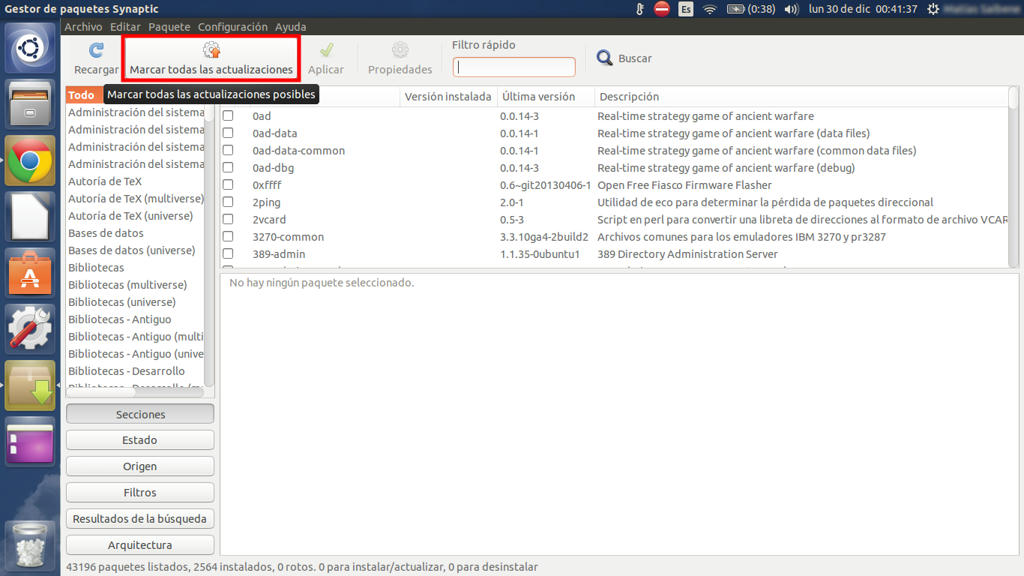Open the blank document icon in the launcher
Viewport: 1024px width, 576px height.
coord(29,217)
